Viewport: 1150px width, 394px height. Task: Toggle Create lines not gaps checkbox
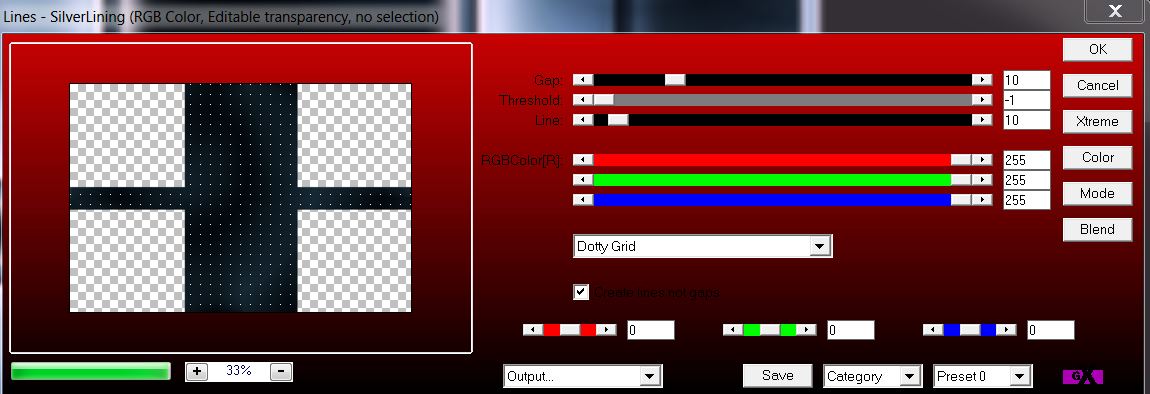[581, 292]
